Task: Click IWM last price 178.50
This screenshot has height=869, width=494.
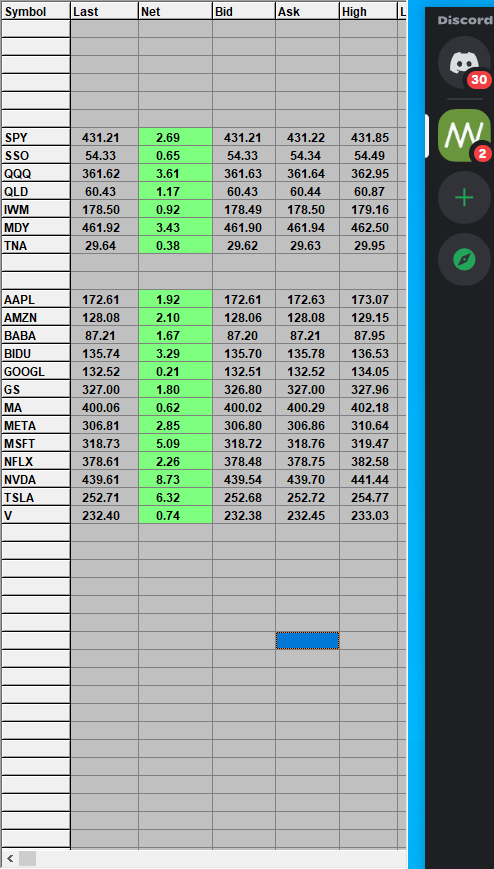Action: (x=105, y=209)
